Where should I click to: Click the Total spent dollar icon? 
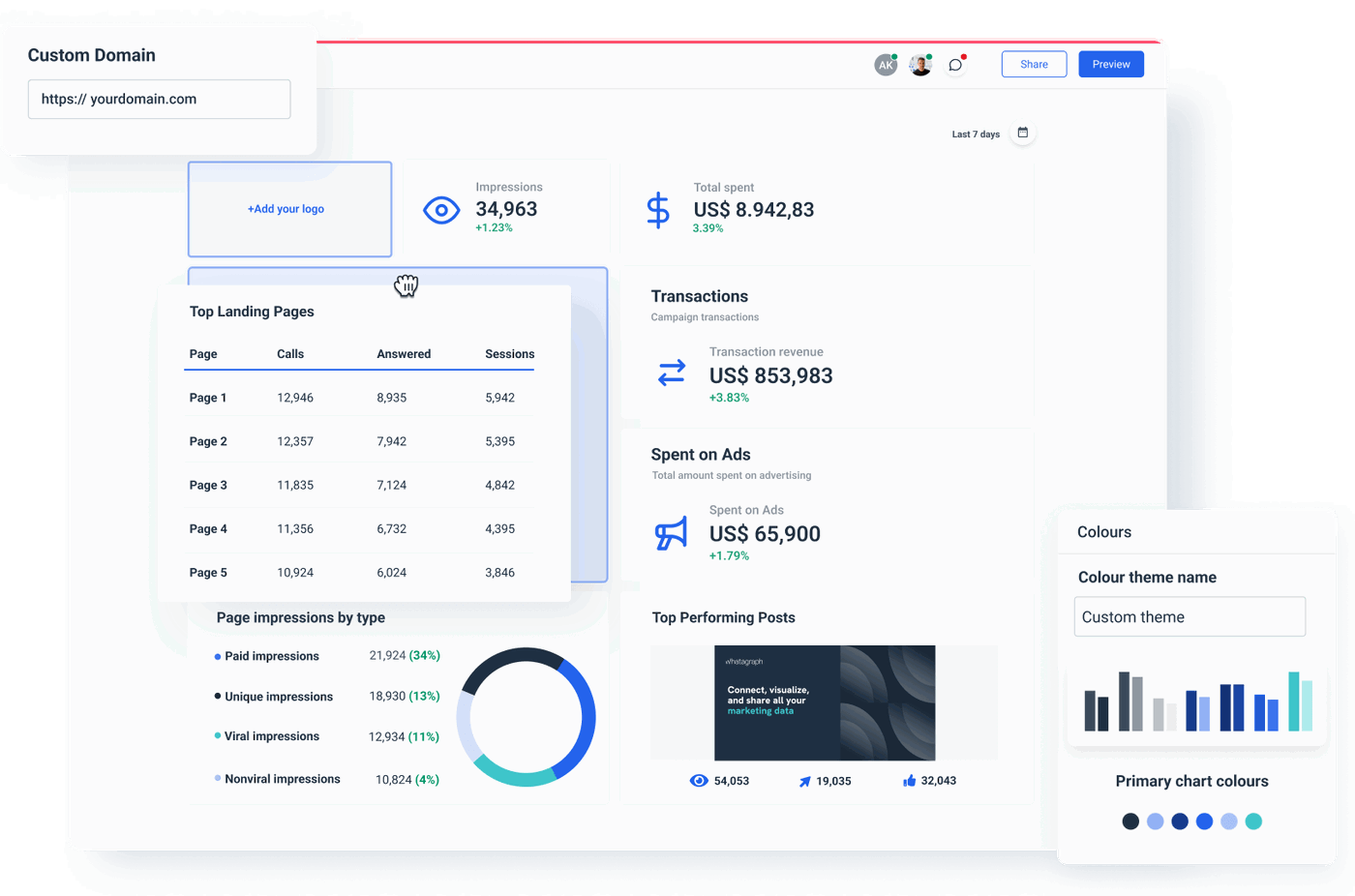(658, 208)
